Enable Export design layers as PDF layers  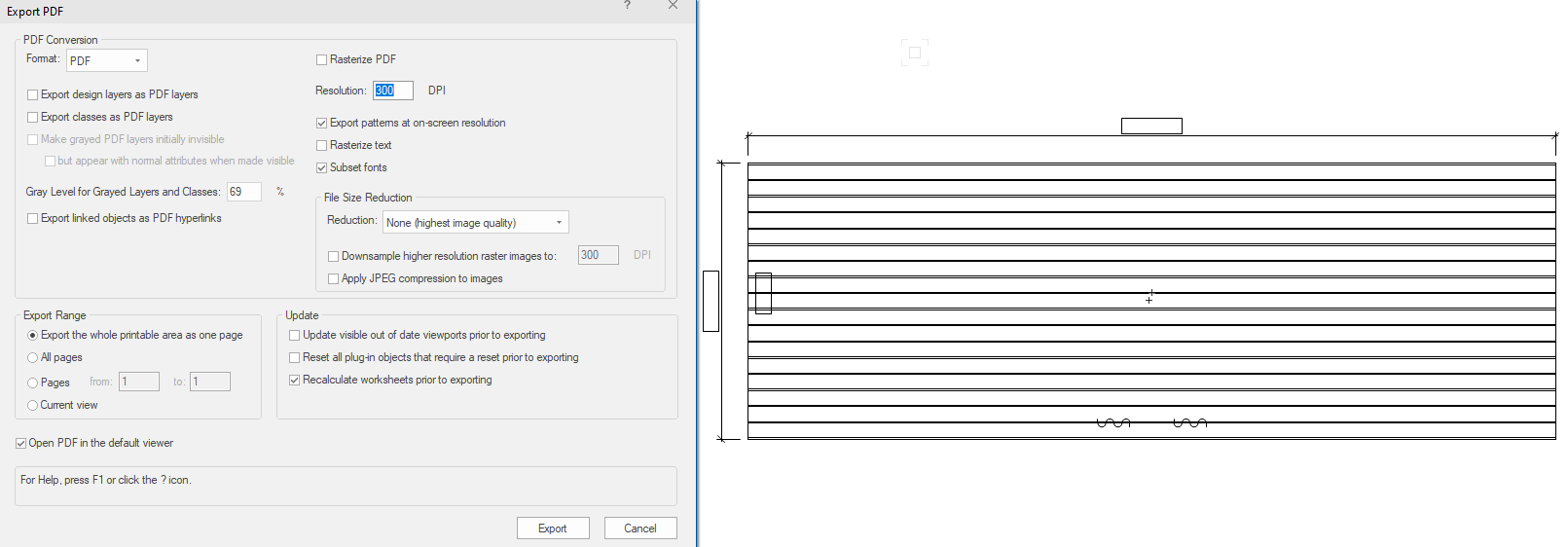click(33, 95)
